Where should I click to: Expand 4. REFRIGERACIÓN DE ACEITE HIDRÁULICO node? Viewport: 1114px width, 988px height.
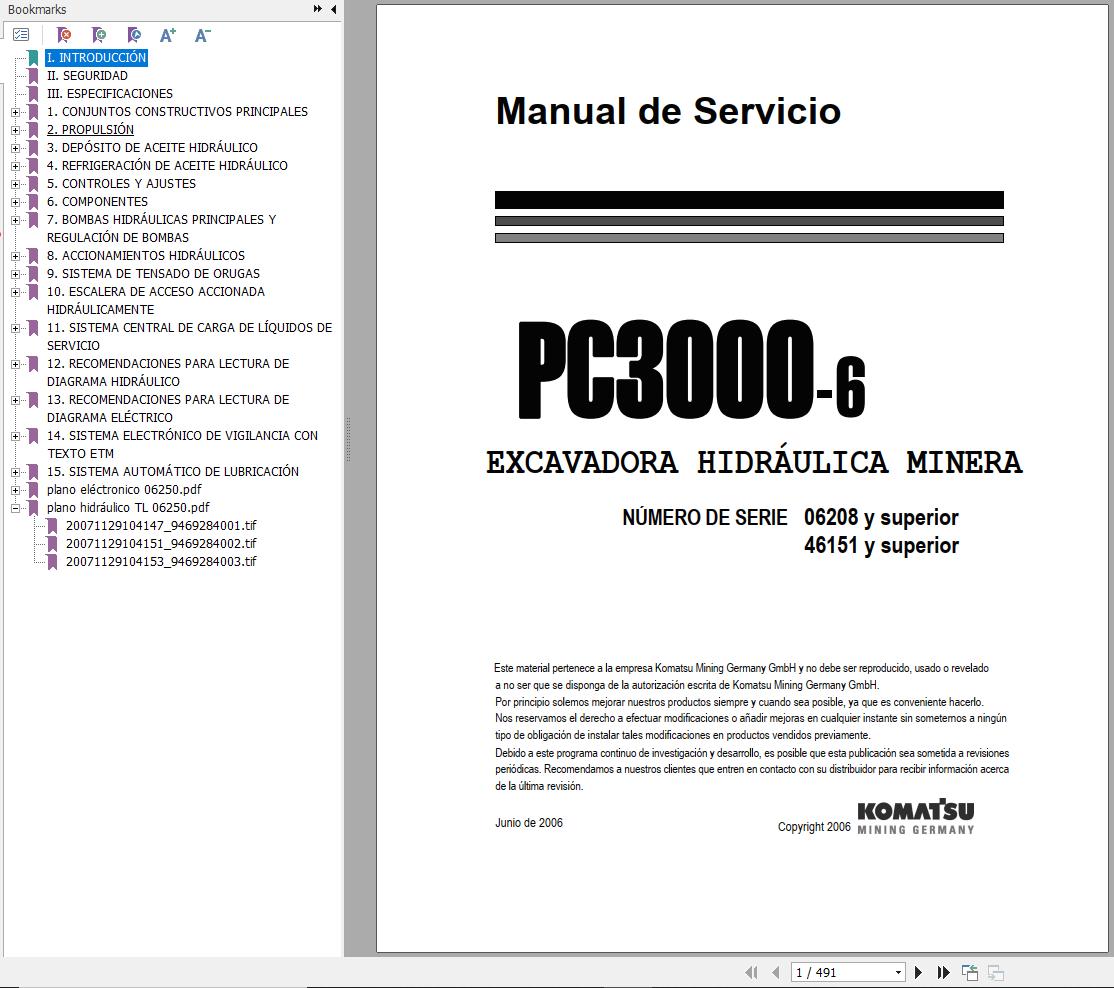tap(16, 166)
